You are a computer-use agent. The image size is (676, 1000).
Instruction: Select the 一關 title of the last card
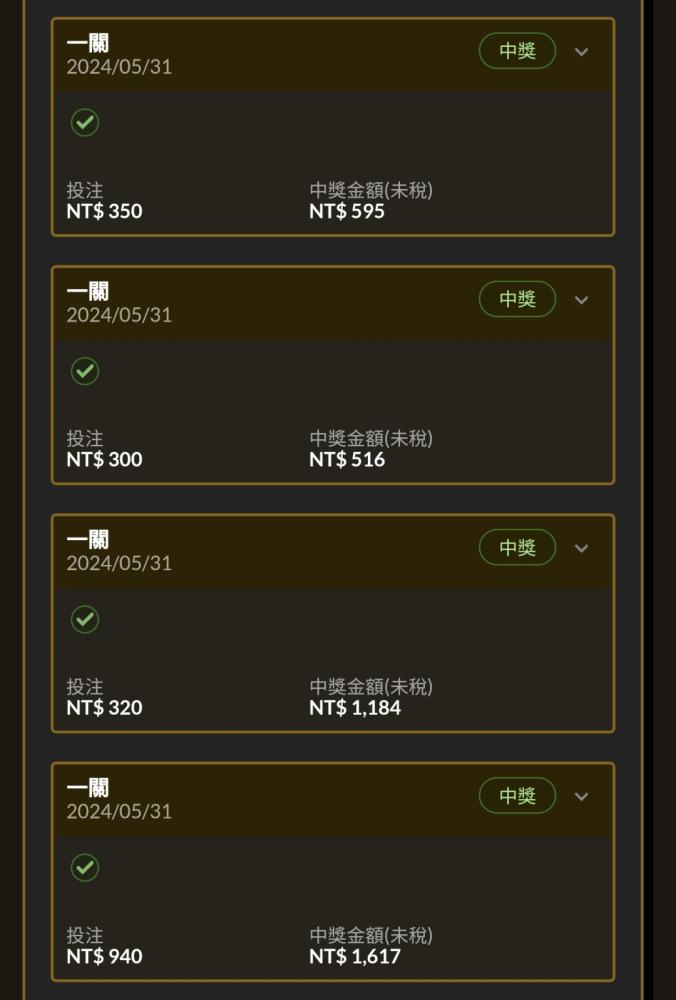(x=88, y=787)
